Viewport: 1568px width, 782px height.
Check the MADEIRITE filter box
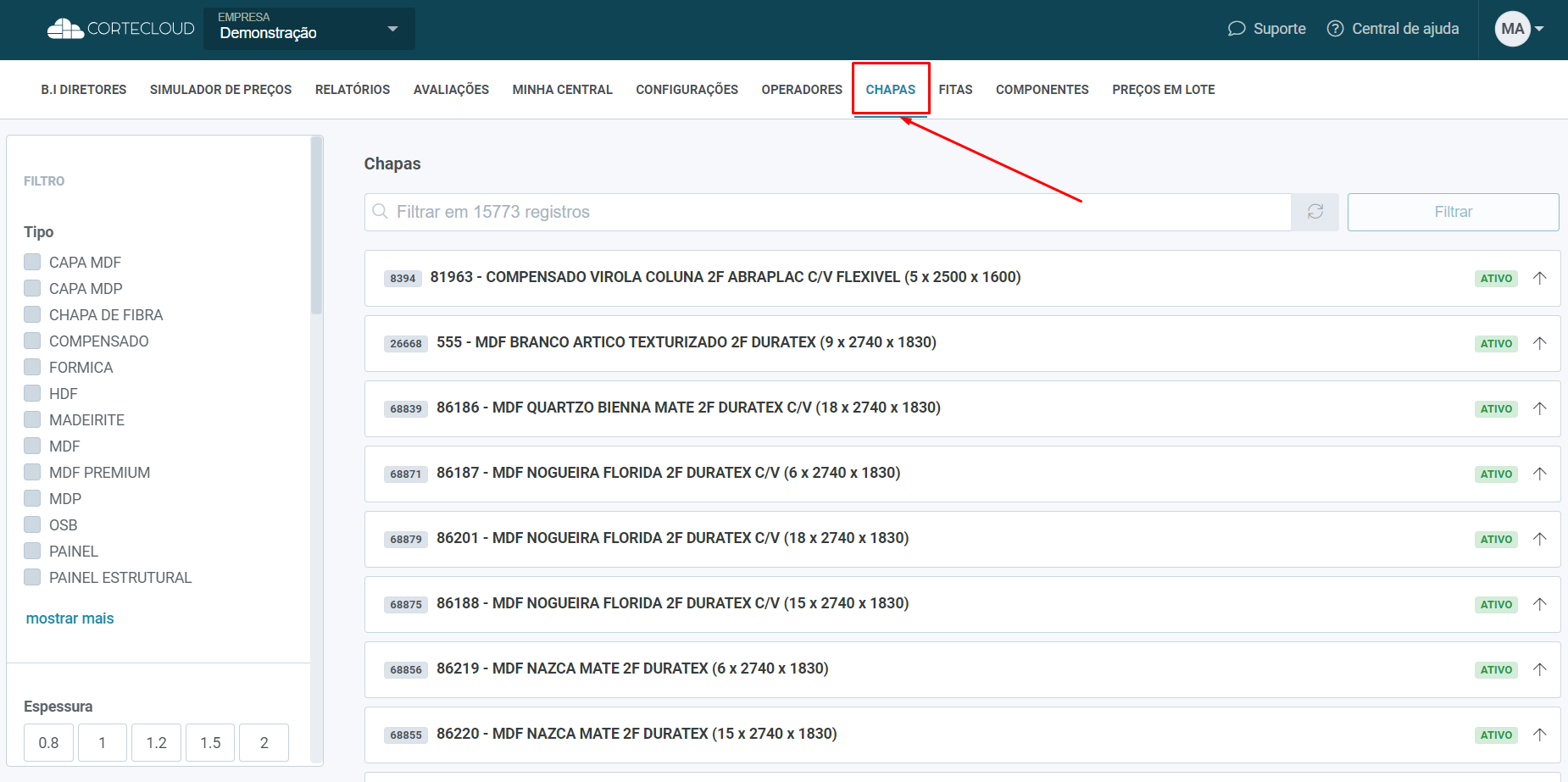[x=32, y=419]
